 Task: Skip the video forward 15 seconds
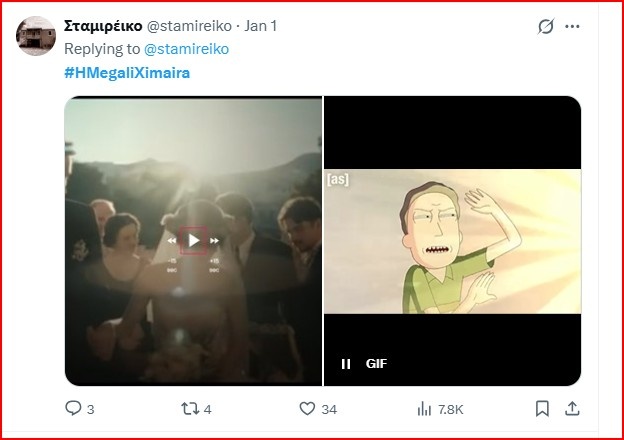pyautogui.click(x=215, y=241)
